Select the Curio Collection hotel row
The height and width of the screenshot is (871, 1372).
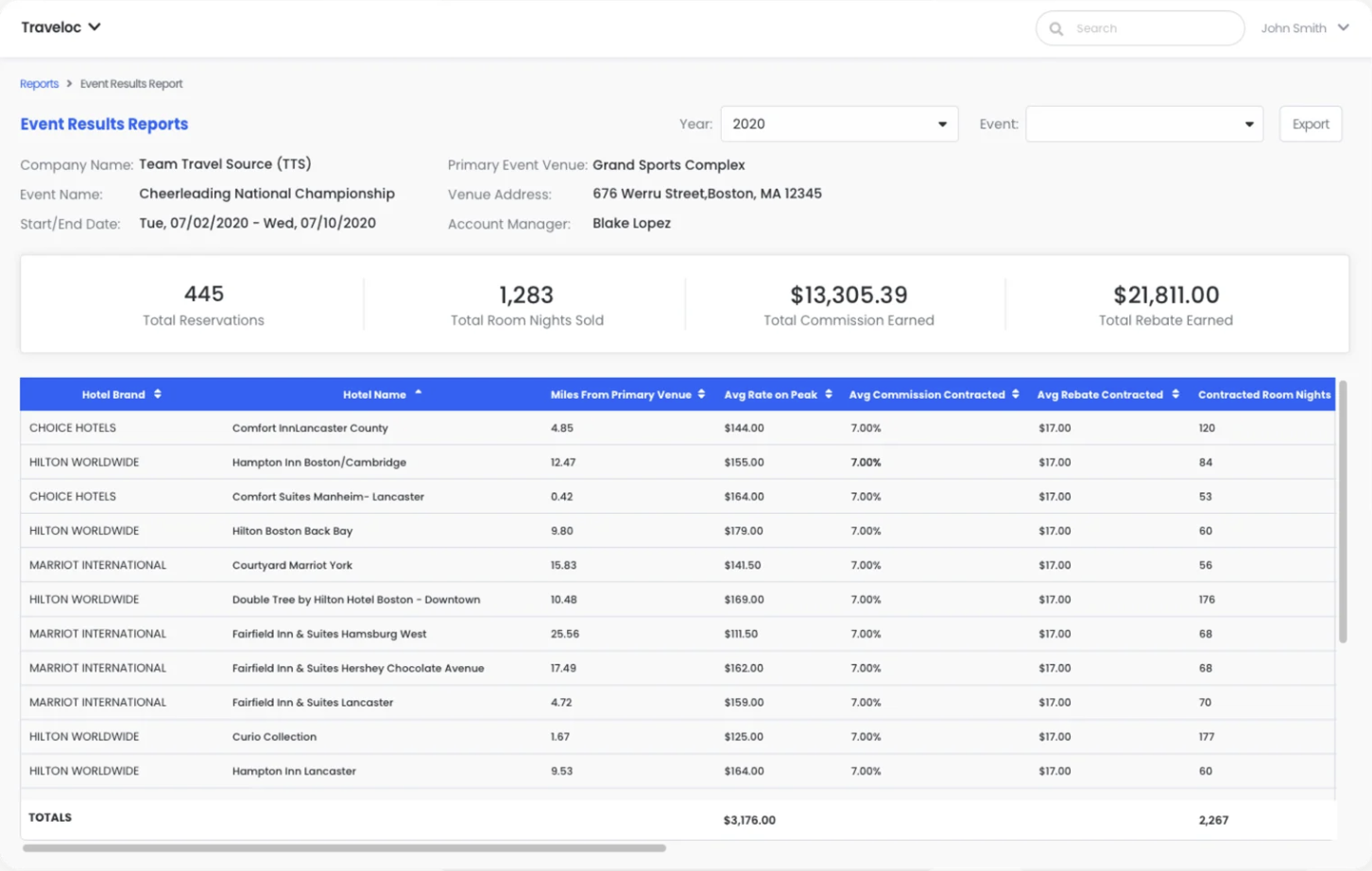274,737
